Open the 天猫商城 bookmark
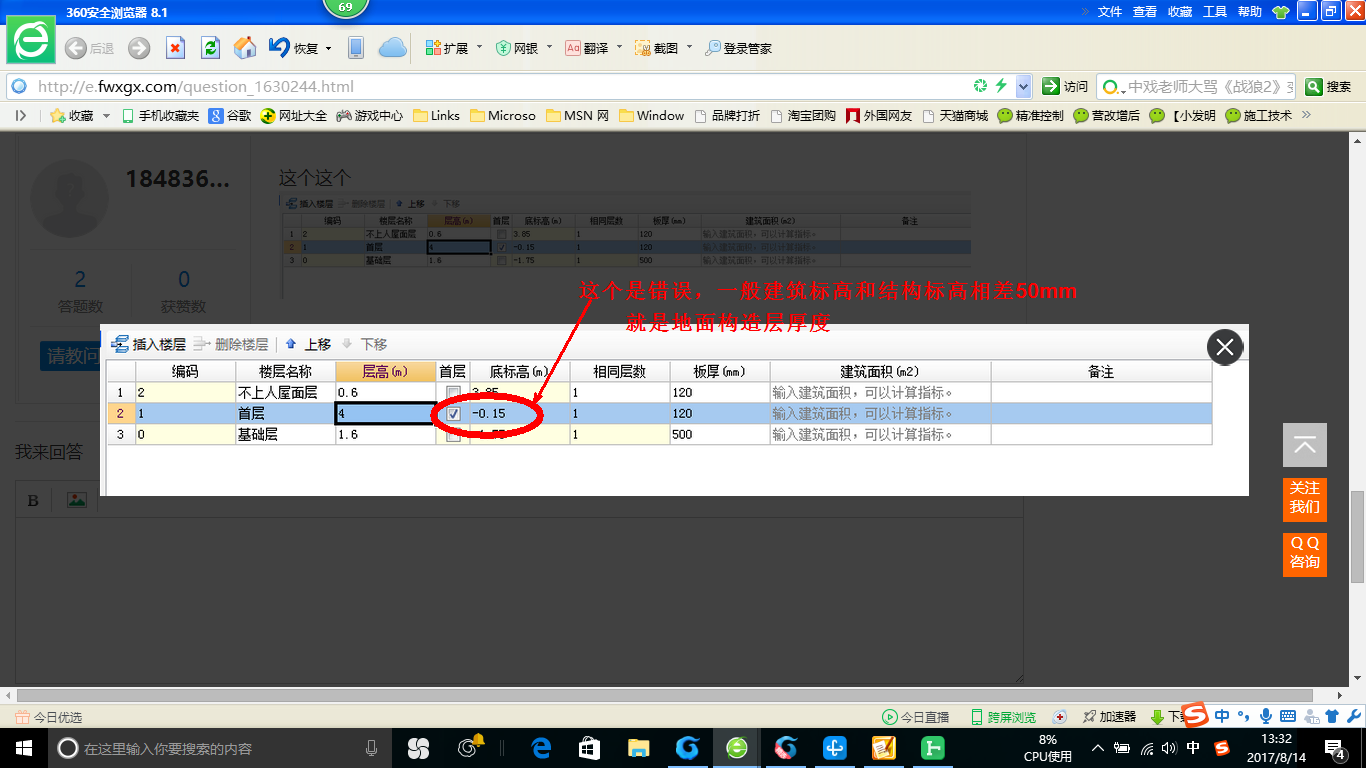This screenshot has height=768, width=1366. [954, 116]
